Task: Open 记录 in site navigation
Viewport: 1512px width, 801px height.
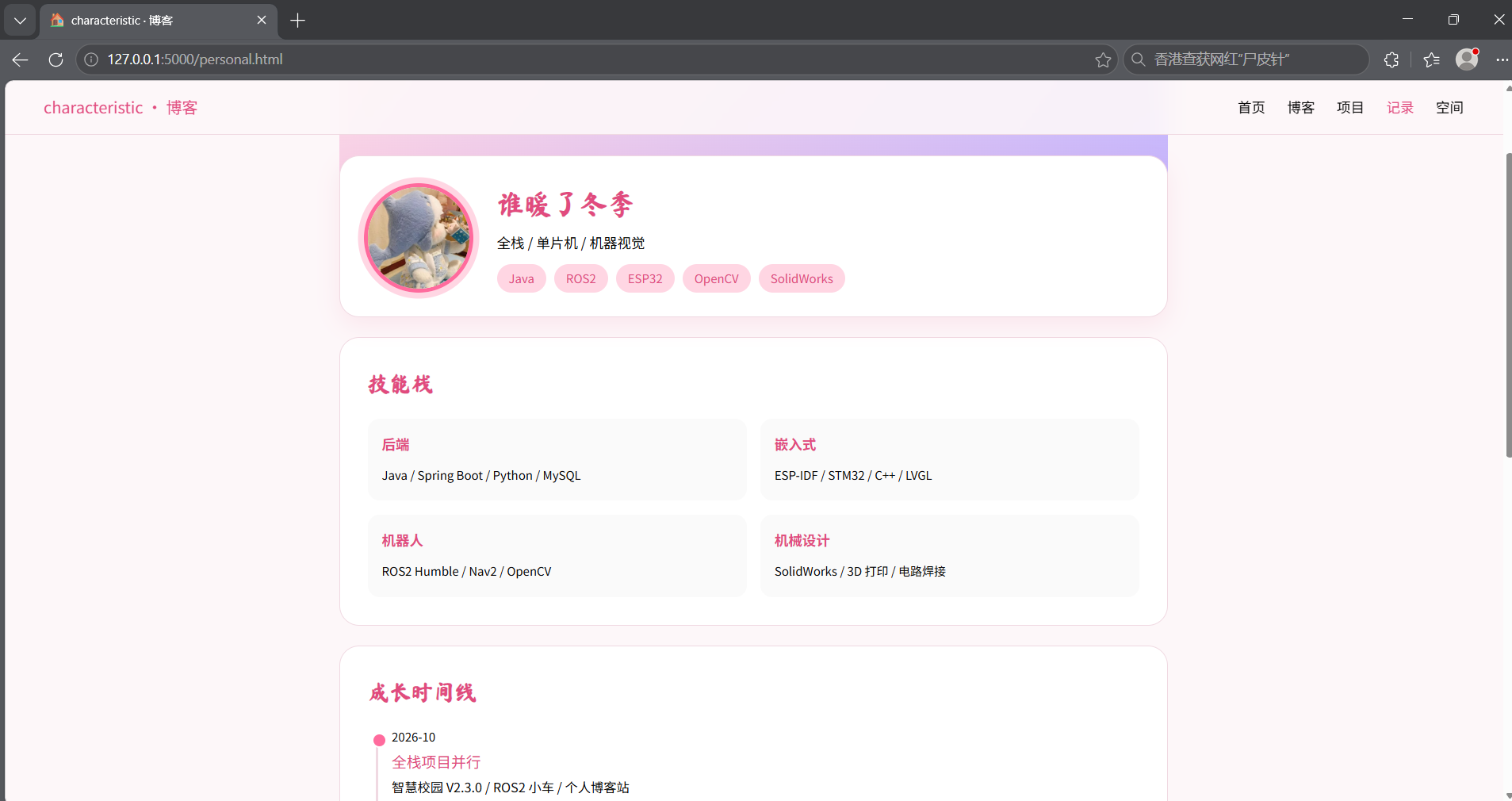Action: tap(1400, 108)
